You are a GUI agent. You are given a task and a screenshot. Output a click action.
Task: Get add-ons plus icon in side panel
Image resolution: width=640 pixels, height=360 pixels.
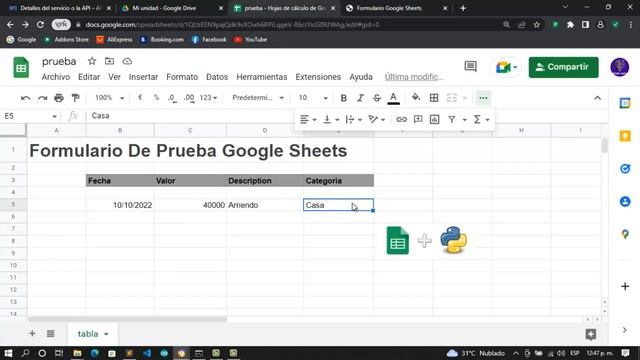coord(625,286)
